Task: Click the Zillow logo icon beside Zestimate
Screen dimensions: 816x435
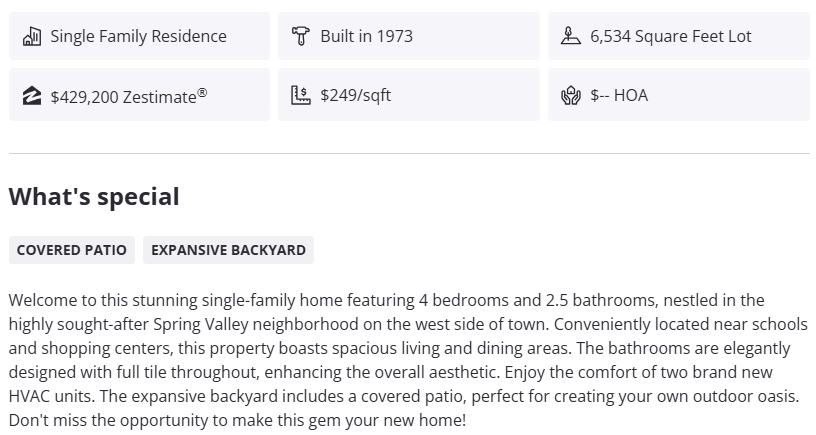Action: pyautogui.click(x=32, y=97)
